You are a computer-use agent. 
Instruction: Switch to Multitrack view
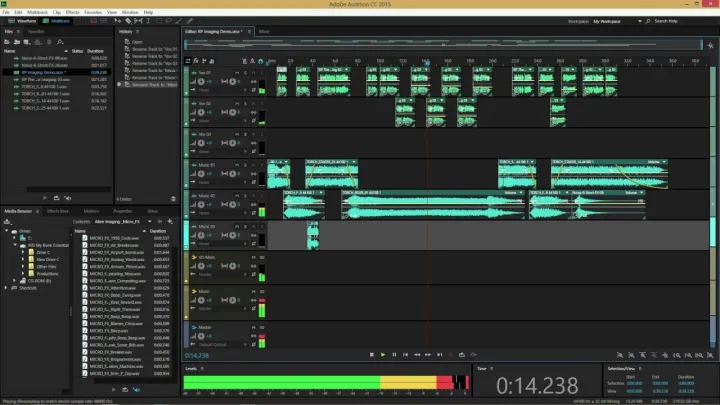(56, 21)
